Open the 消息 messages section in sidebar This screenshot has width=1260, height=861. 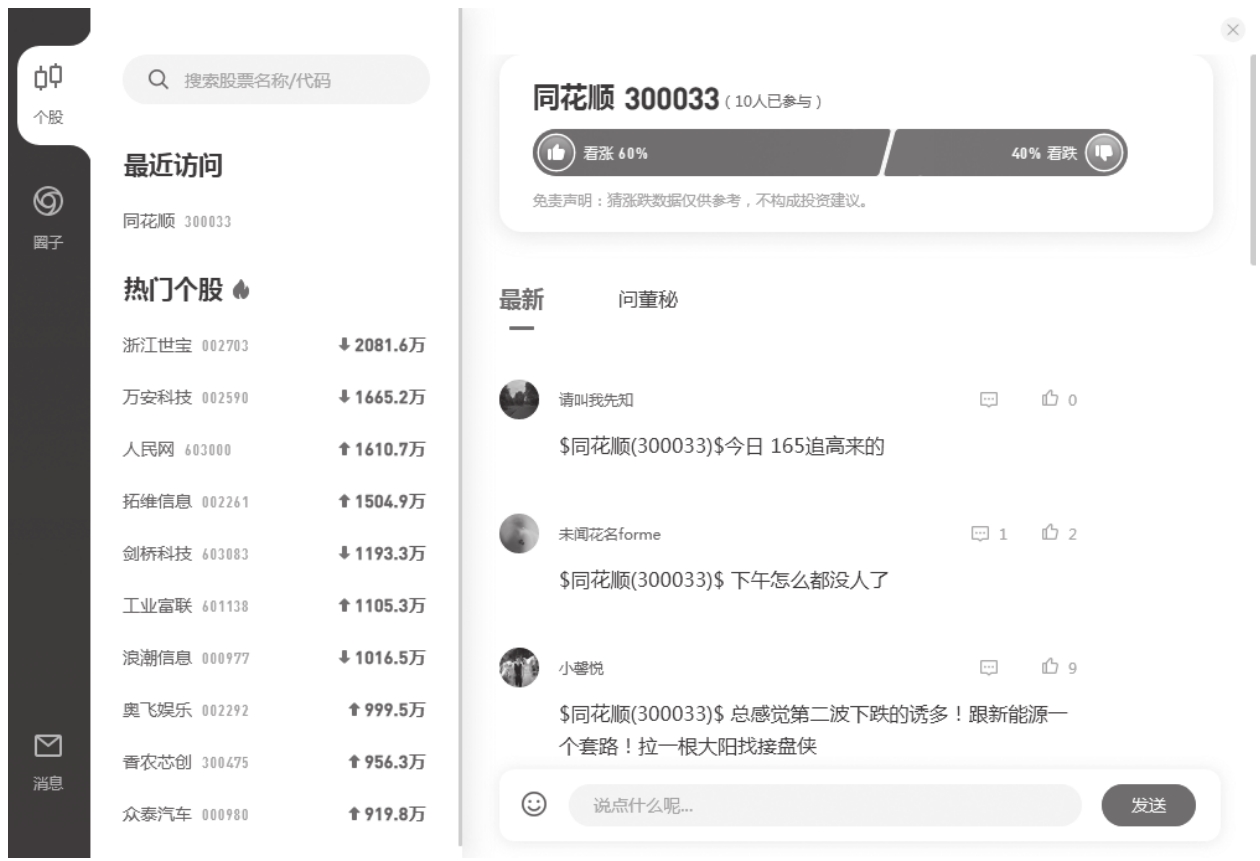tap(48, 762)
